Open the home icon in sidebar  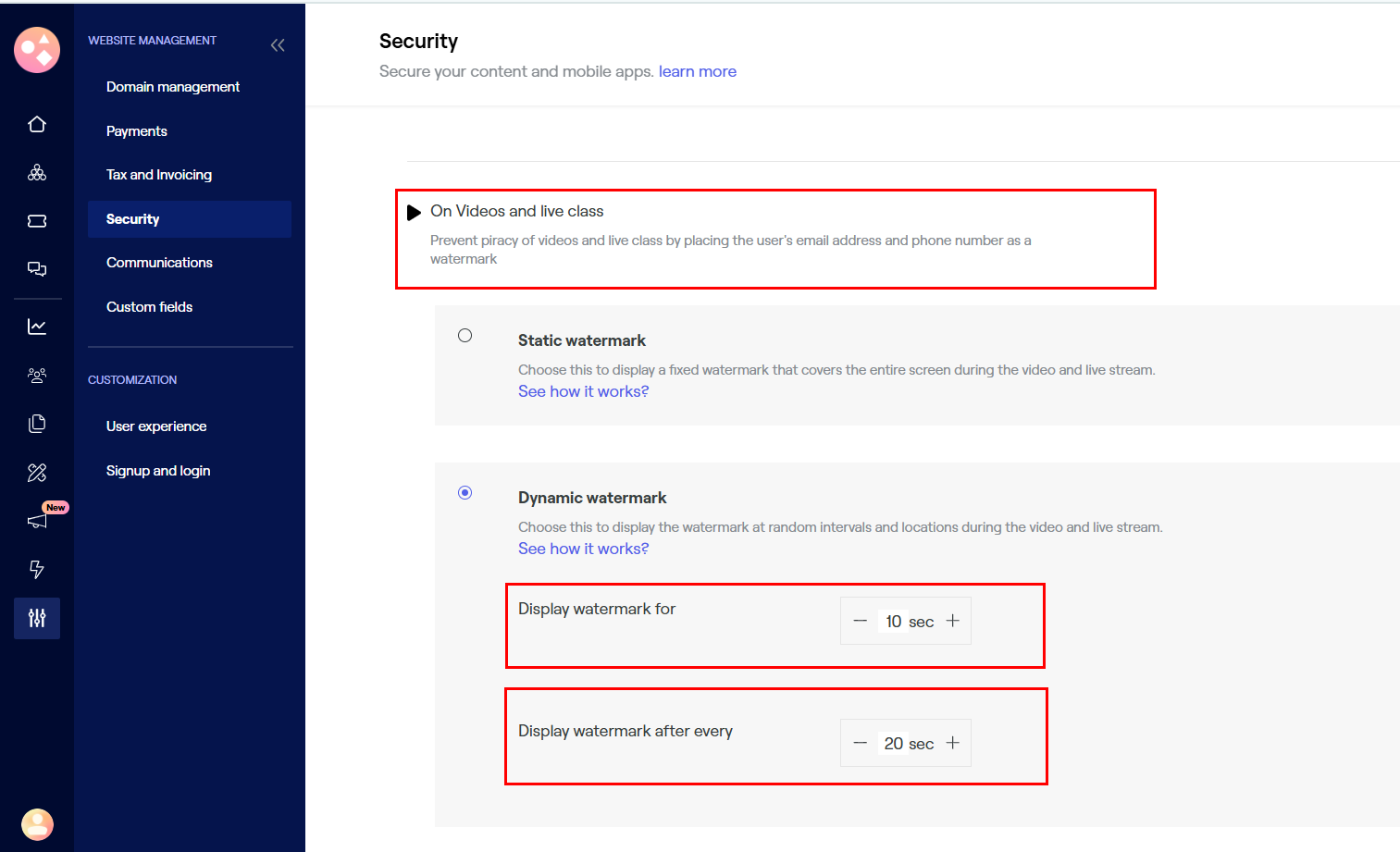[37, 124]
